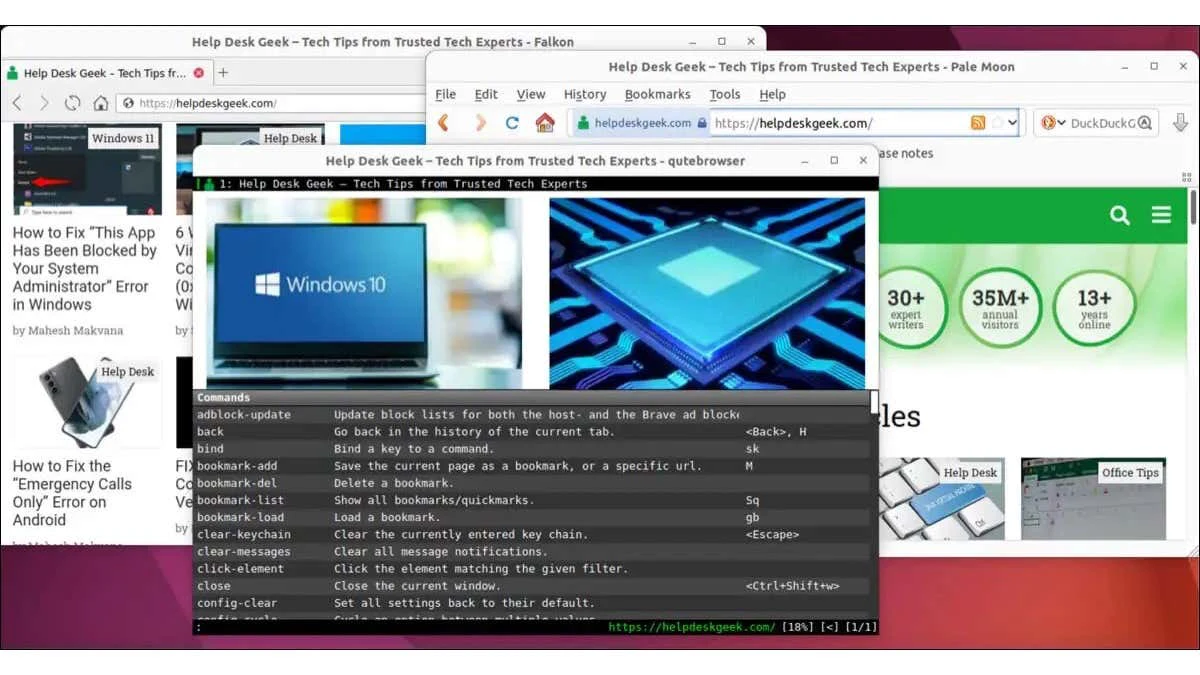Click the search magnifier on the green header
The height and width of the screenshot is (675, 1200).
click(1120, 215)
